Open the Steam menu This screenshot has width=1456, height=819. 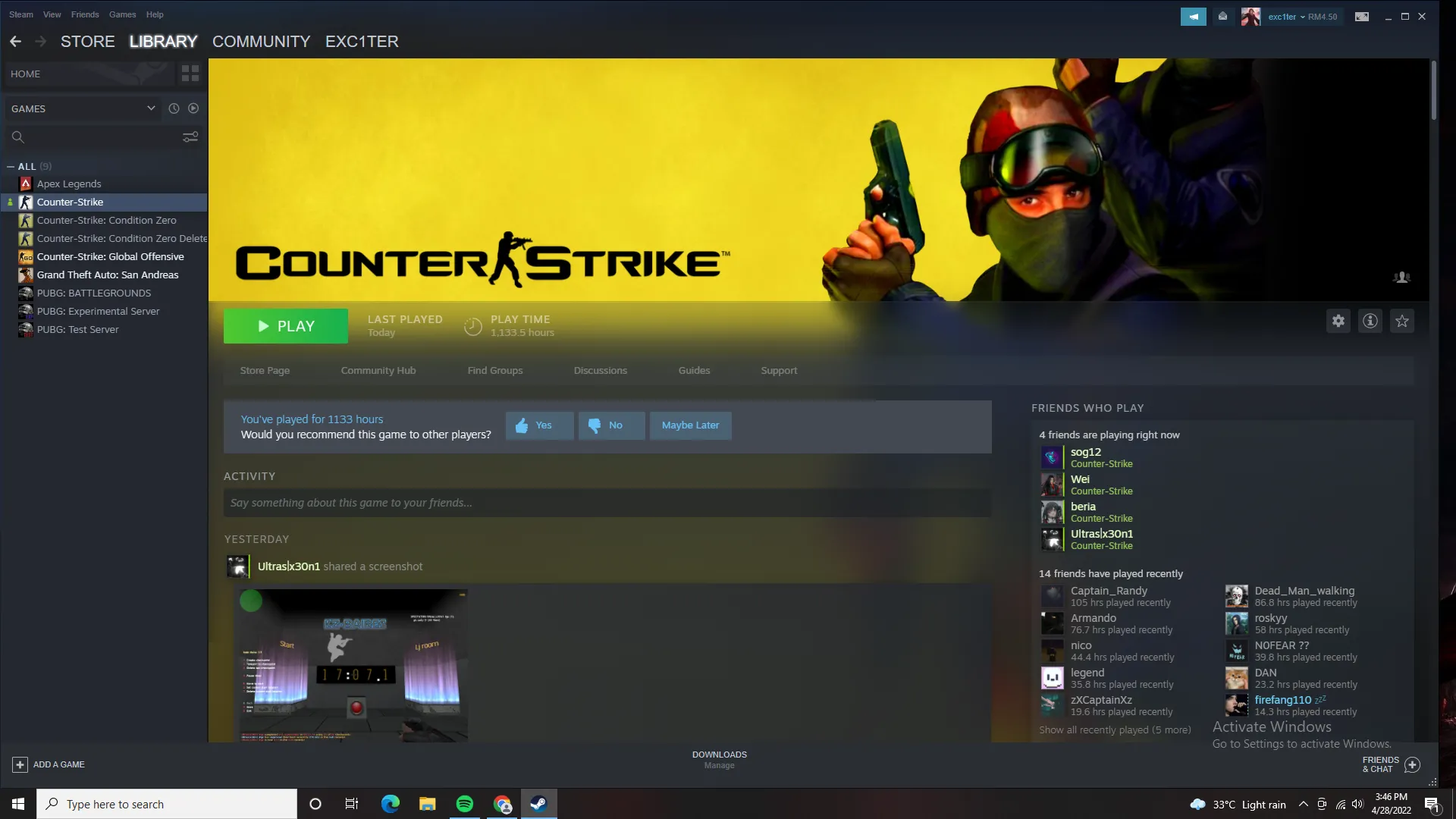pos(21,14)
